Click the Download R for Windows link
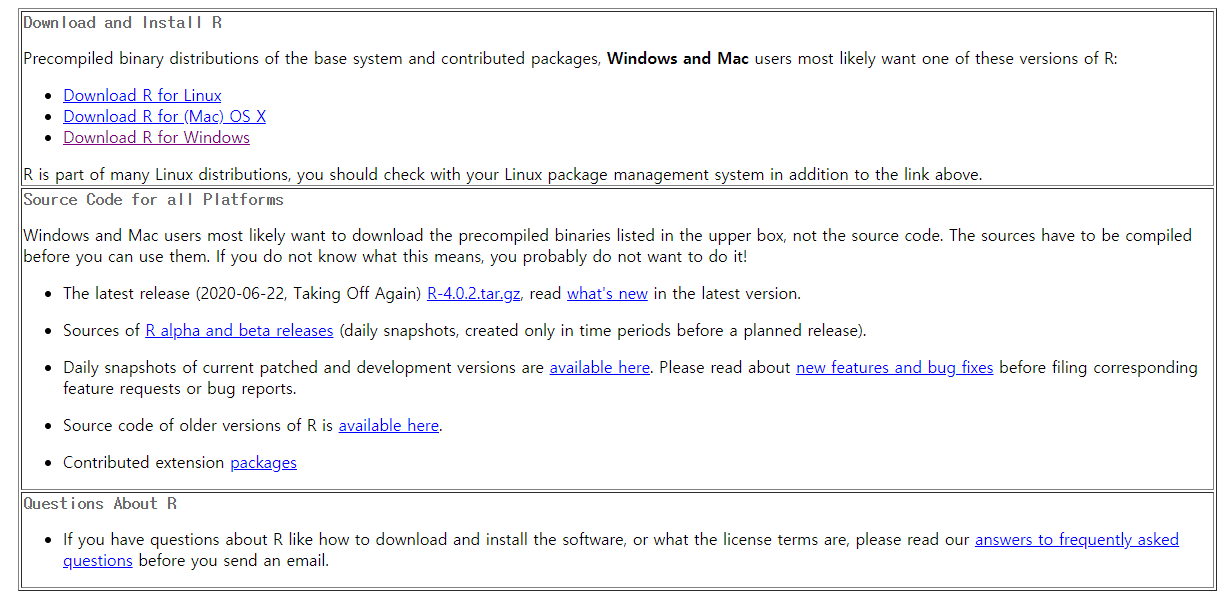The width and height of the screenshot is (1230, 608). pos(156,137)
